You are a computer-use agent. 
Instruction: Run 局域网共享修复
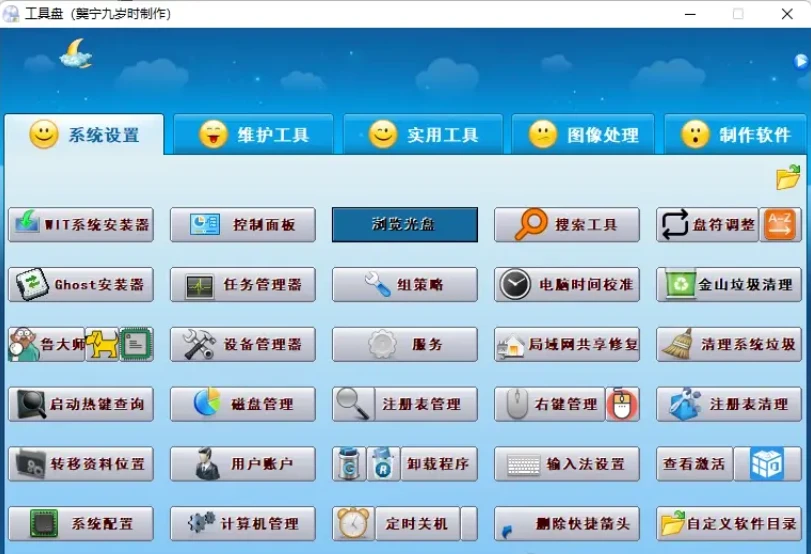(567, 344)
